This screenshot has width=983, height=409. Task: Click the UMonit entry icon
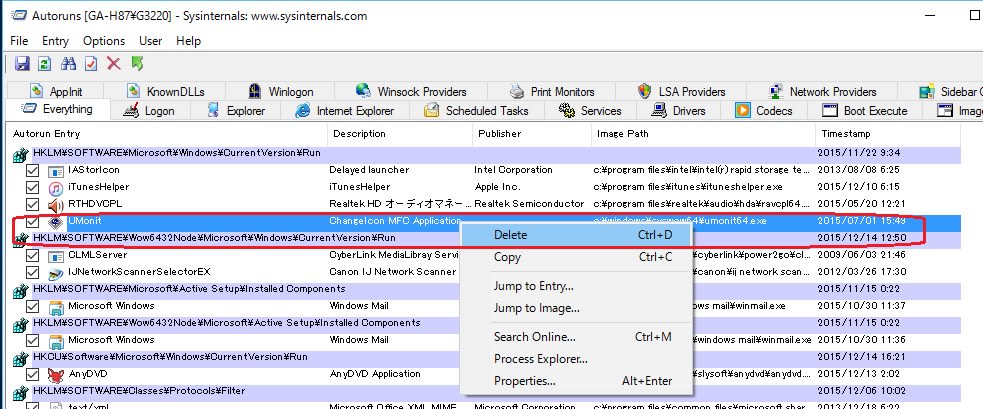click(56, 222)
